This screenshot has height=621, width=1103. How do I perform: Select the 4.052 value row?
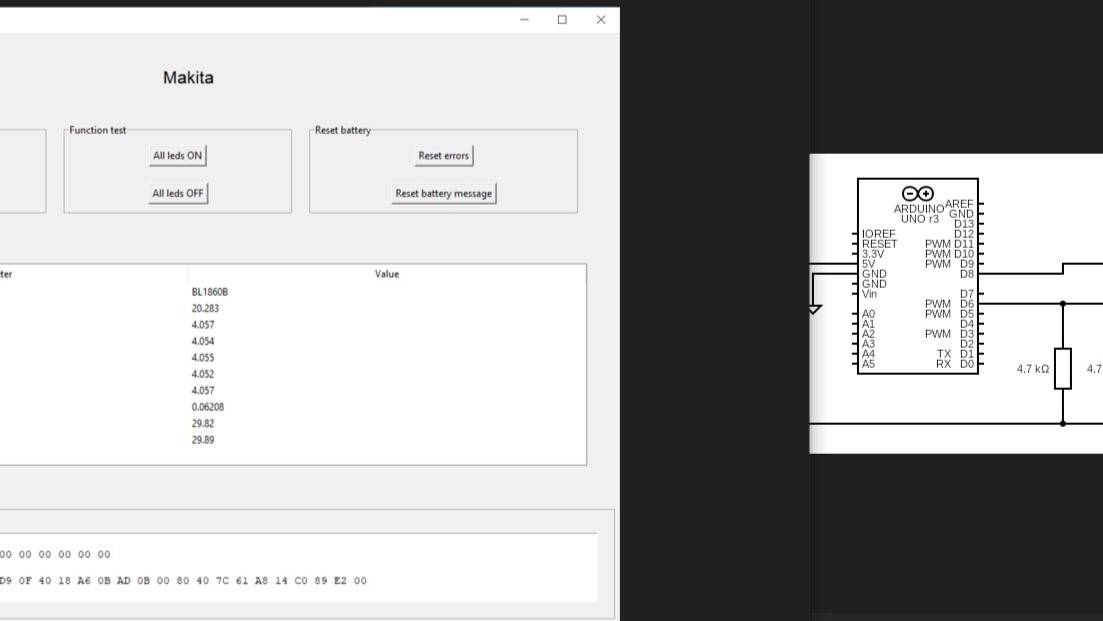click(x=292, y=374)
